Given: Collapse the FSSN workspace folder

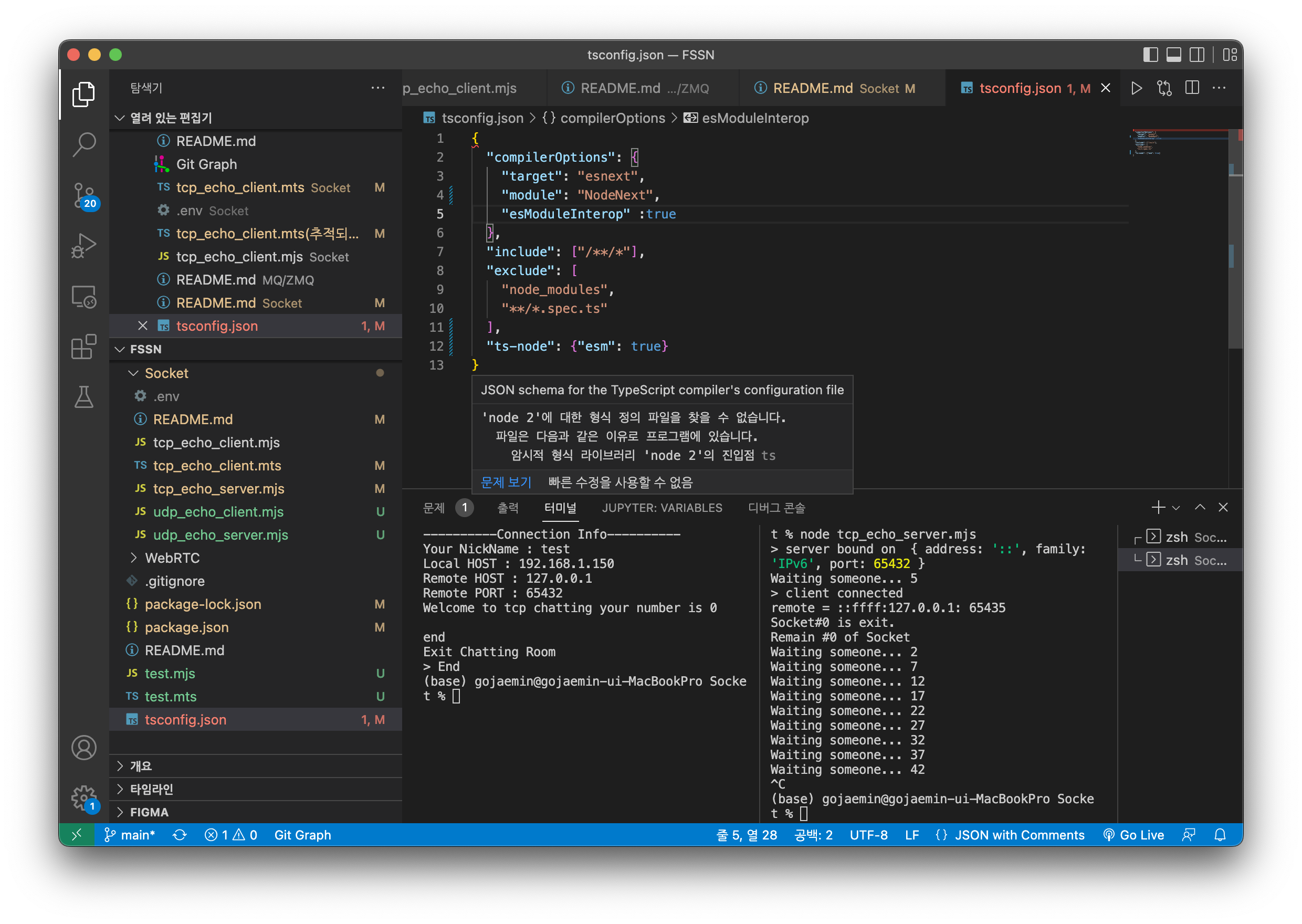Looking at the screenshot, I should click(x=256, y=349).
